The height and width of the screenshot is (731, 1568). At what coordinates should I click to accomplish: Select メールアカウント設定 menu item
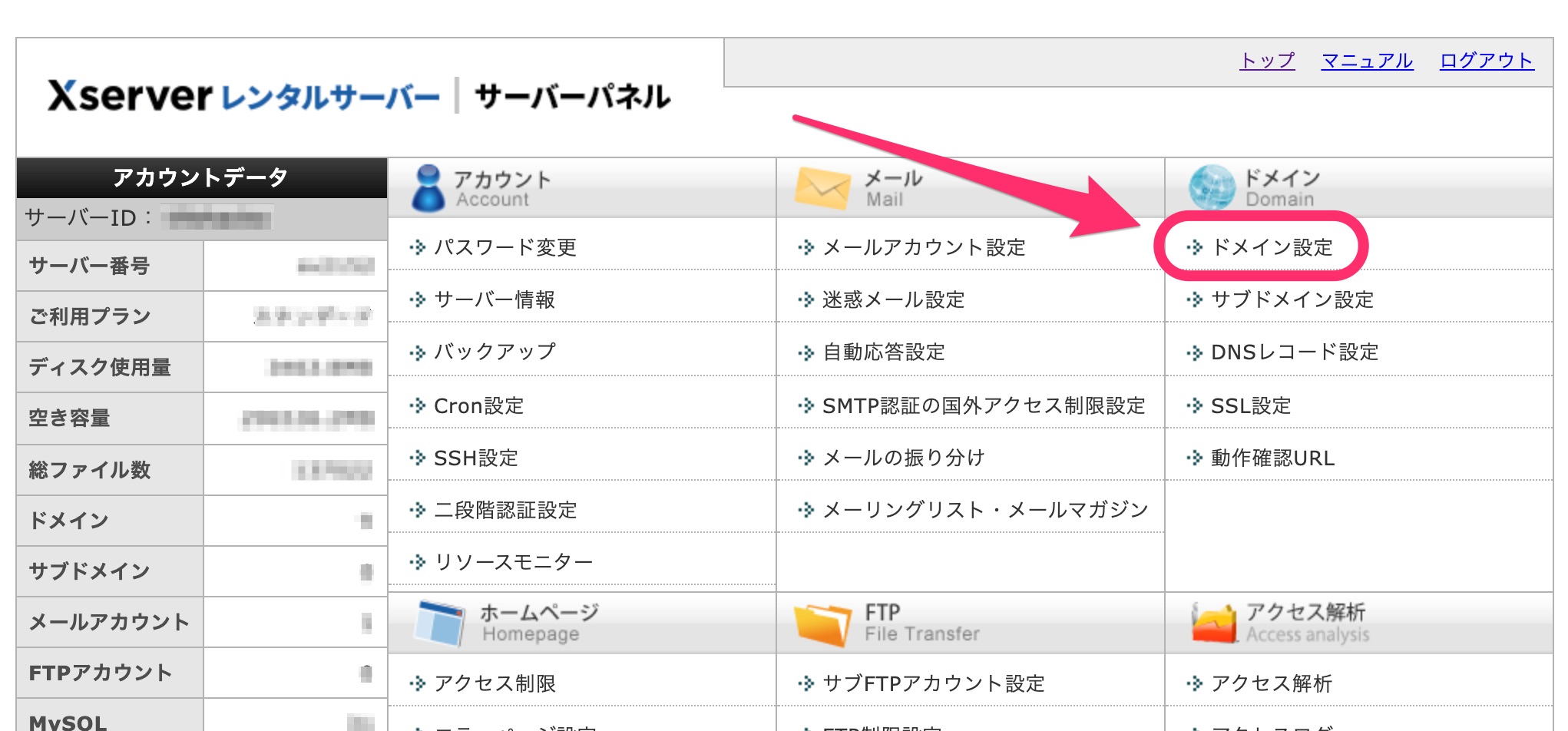(924, 247)
